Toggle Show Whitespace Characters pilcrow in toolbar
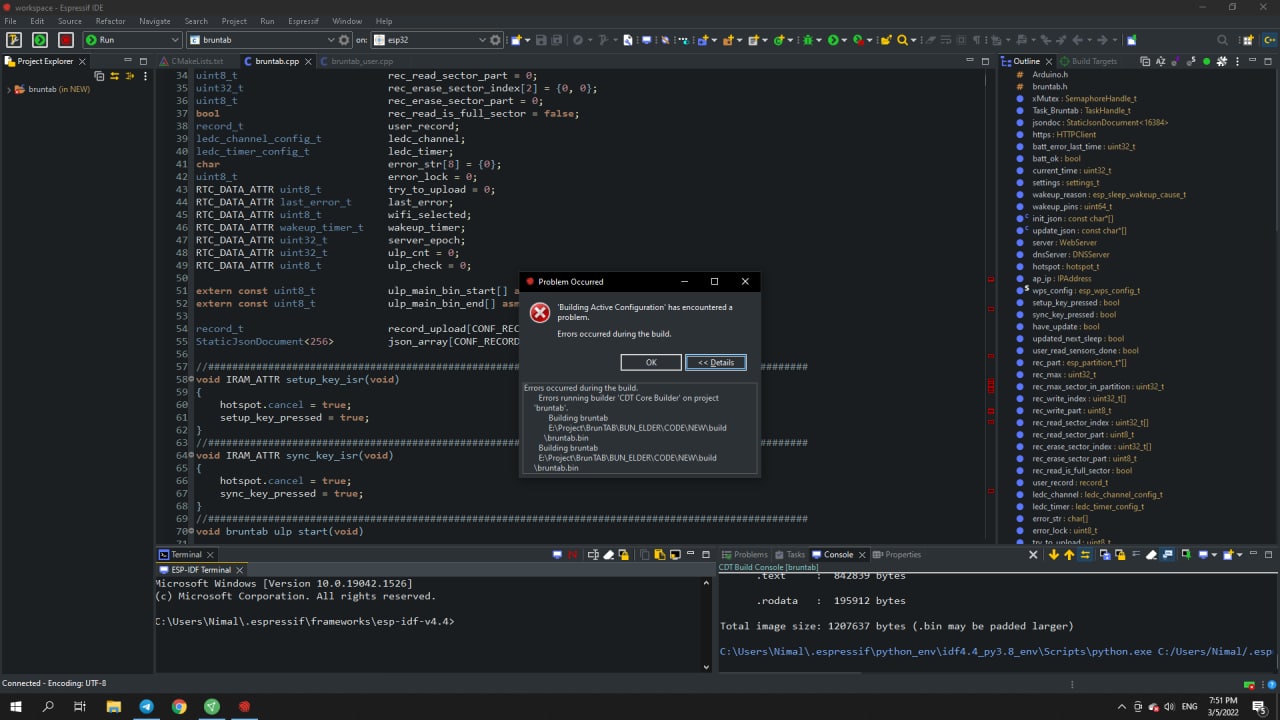 pos(977,40)
